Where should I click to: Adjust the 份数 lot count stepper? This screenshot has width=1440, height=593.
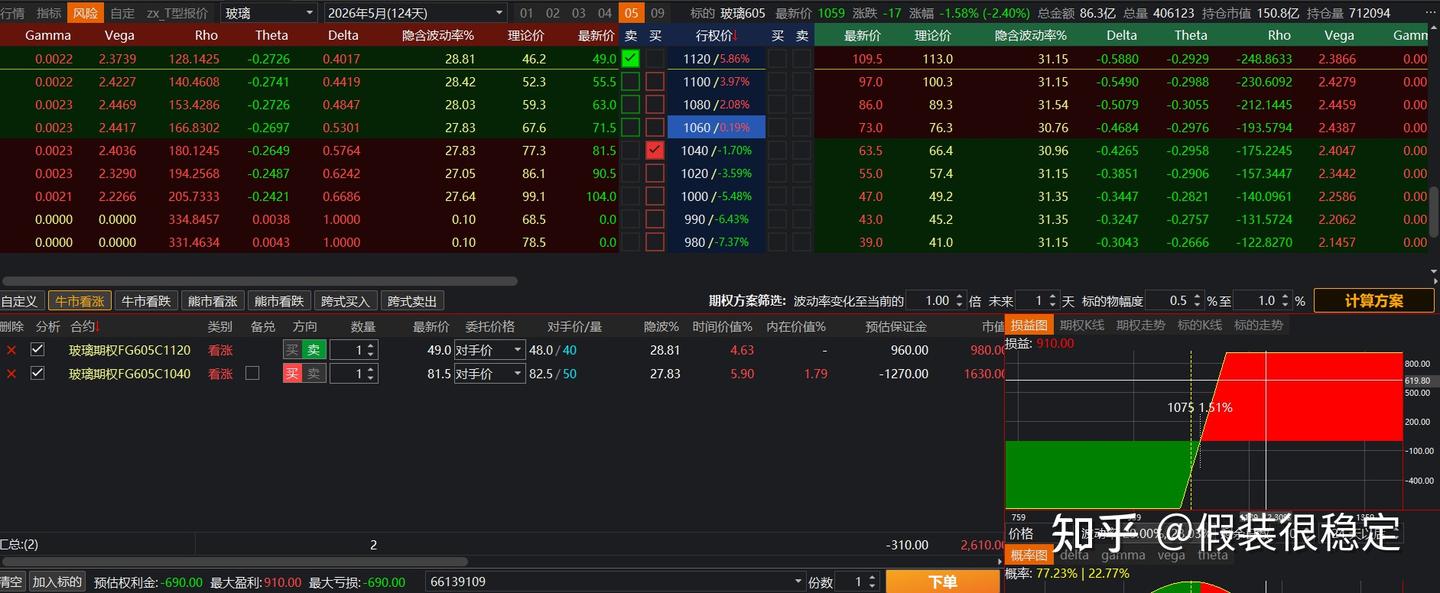(870, 582)
